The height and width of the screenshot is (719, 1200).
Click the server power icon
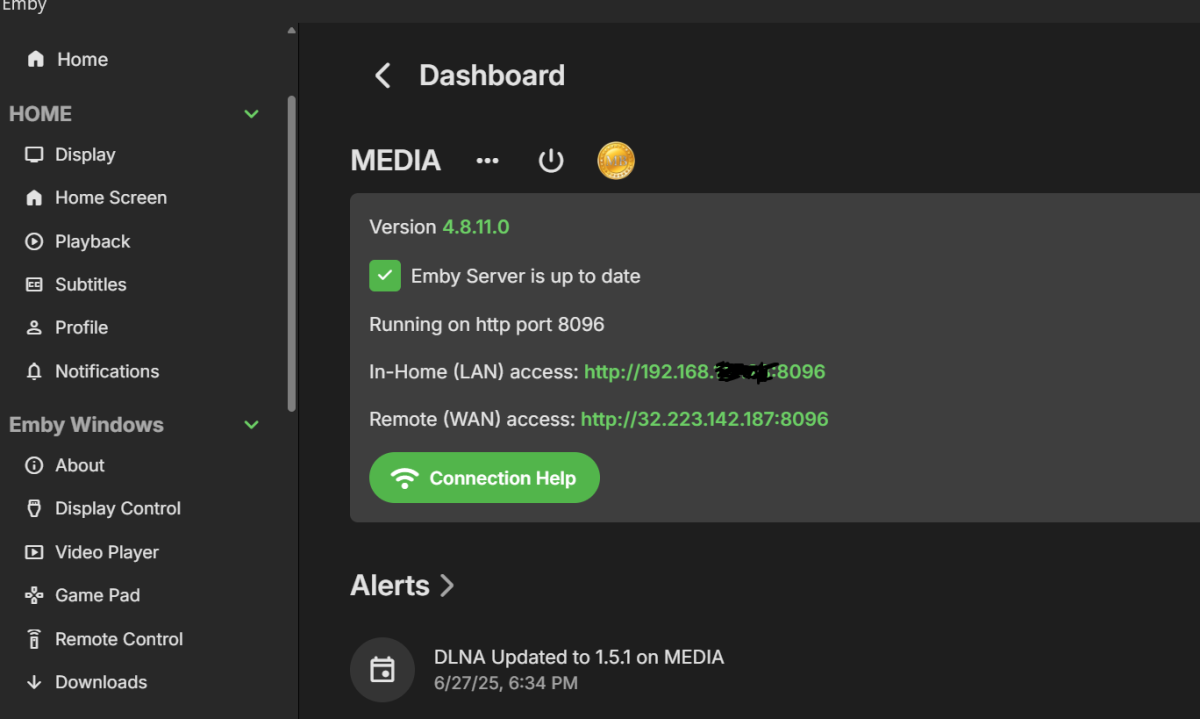point(551,161)
